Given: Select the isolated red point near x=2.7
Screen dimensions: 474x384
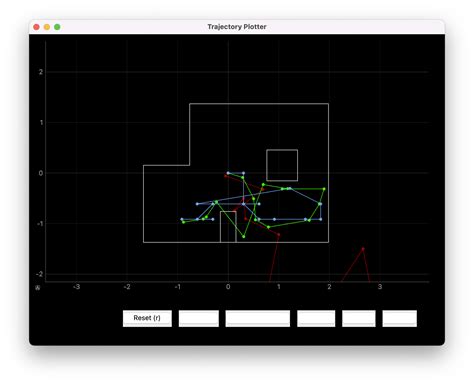Looking at the screenshot, I should (363, 249).
